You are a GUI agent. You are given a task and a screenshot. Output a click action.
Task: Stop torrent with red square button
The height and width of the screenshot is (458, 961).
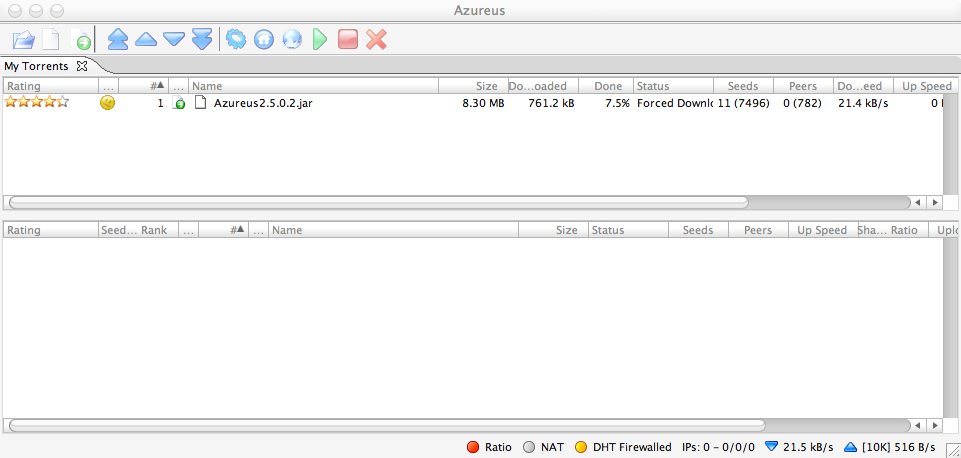point(347,40)
